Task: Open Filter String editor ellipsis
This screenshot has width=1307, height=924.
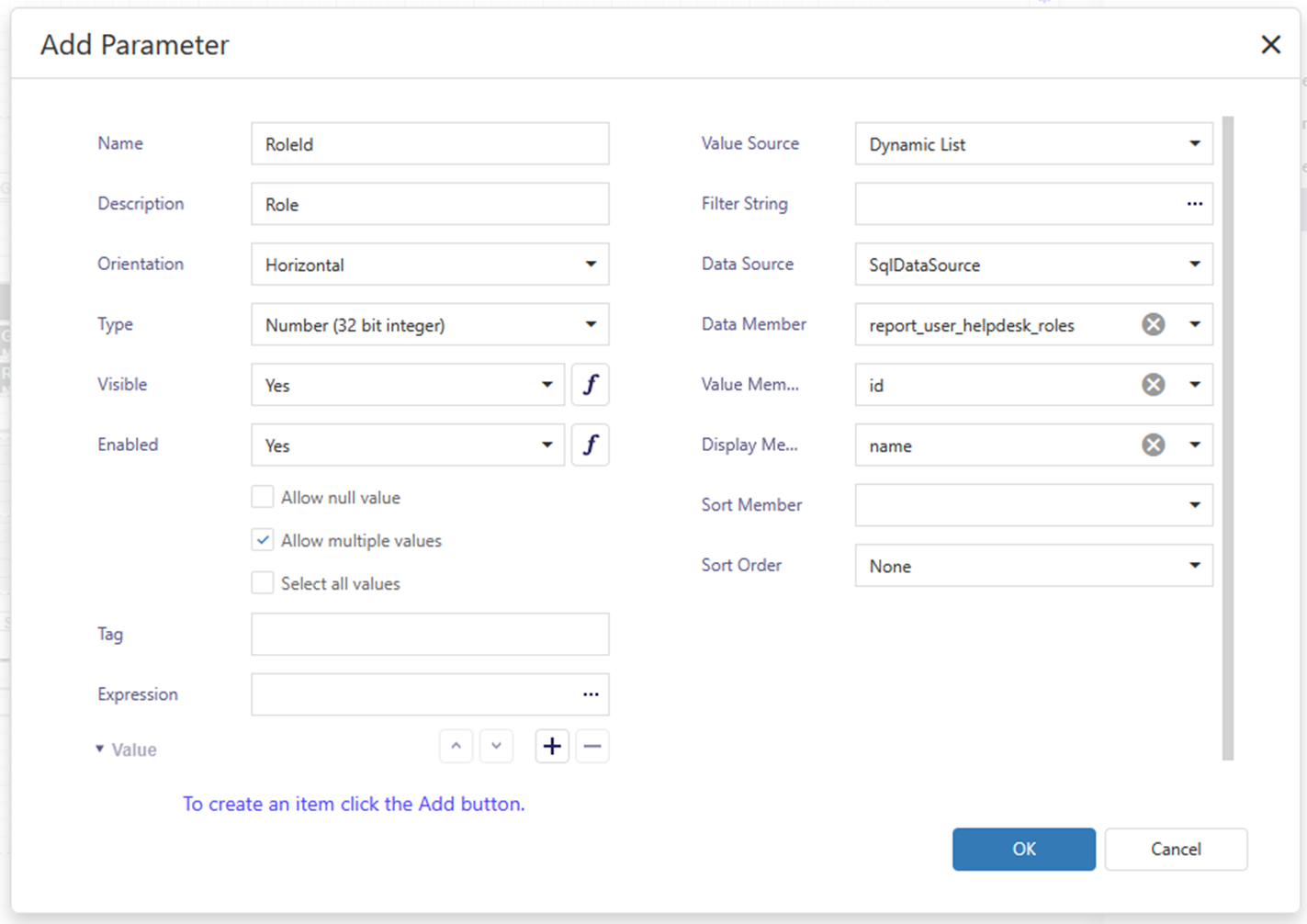Action: click(1194, 204)
